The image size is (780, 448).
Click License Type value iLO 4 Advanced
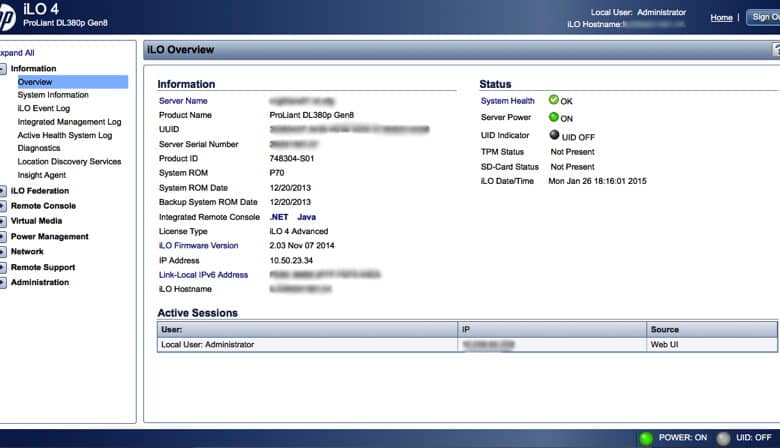(298, 231)
